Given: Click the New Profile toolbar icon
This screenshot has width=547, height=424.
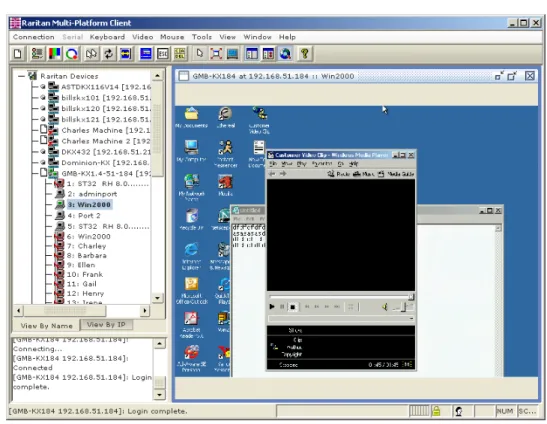Looking at the screenshot, I should tap(17, 54).
